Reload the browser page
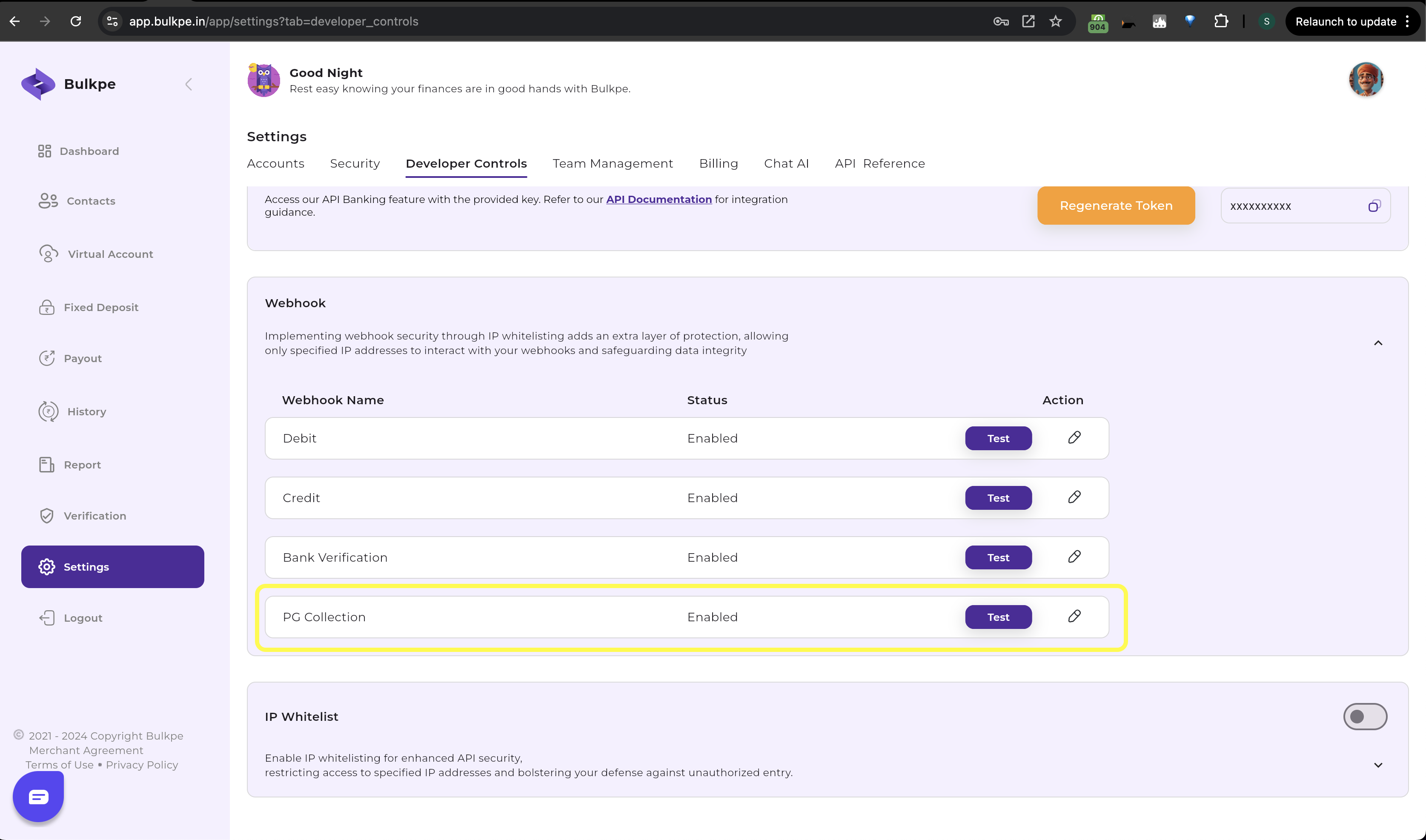This screenshot has height=840, width=1426. [75, 22]
